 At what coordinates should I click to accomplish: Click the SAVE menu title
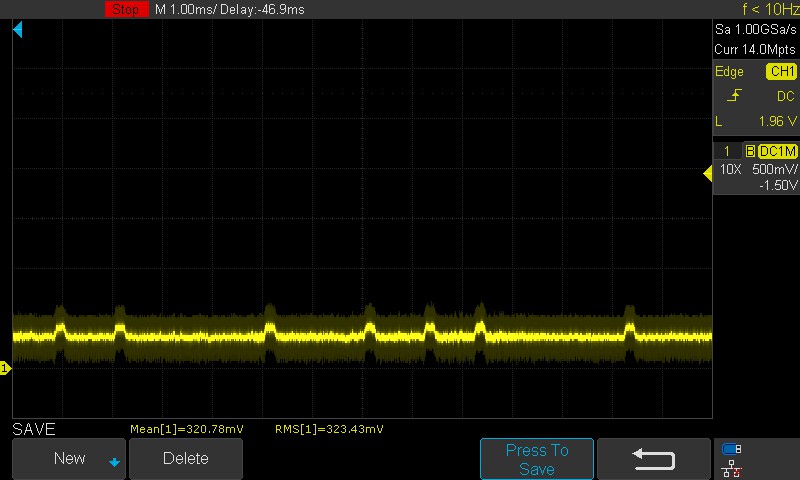(34, 430)
